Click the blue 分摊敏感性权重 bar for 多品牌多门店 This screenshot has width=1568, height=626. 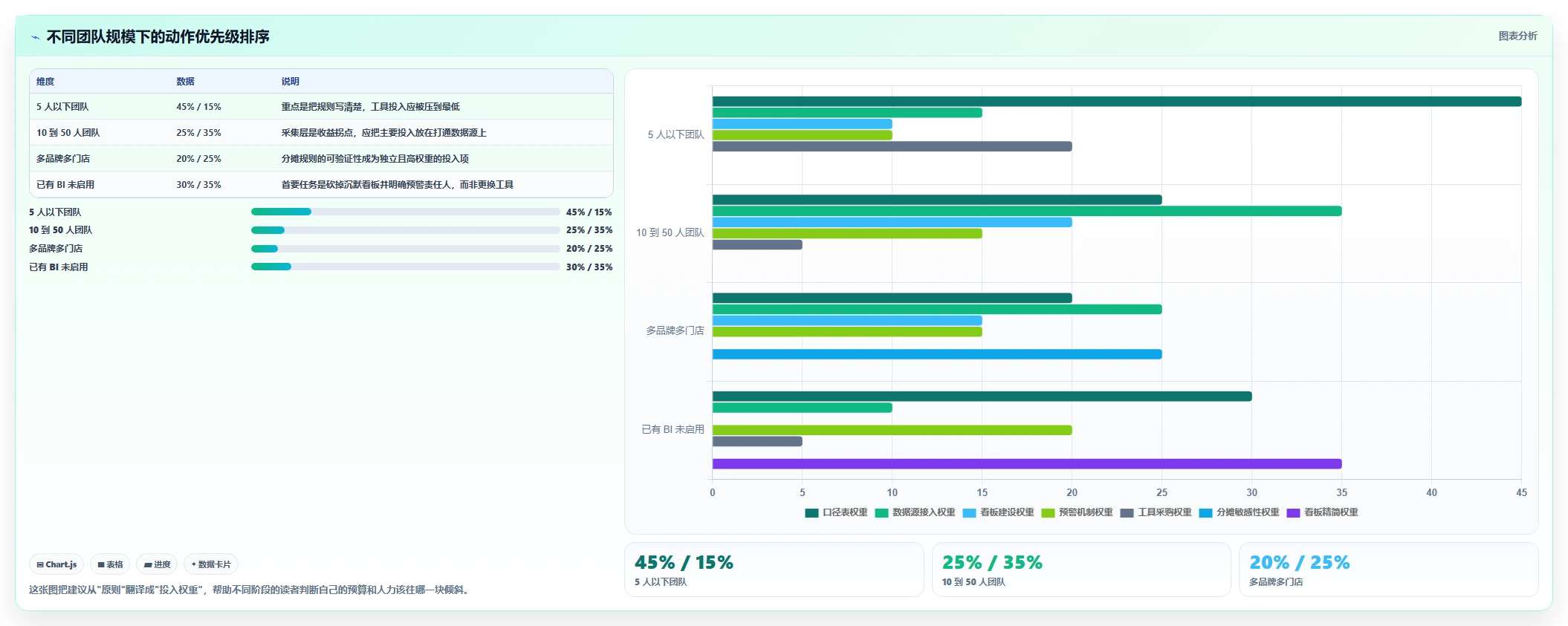coord(937,354)
